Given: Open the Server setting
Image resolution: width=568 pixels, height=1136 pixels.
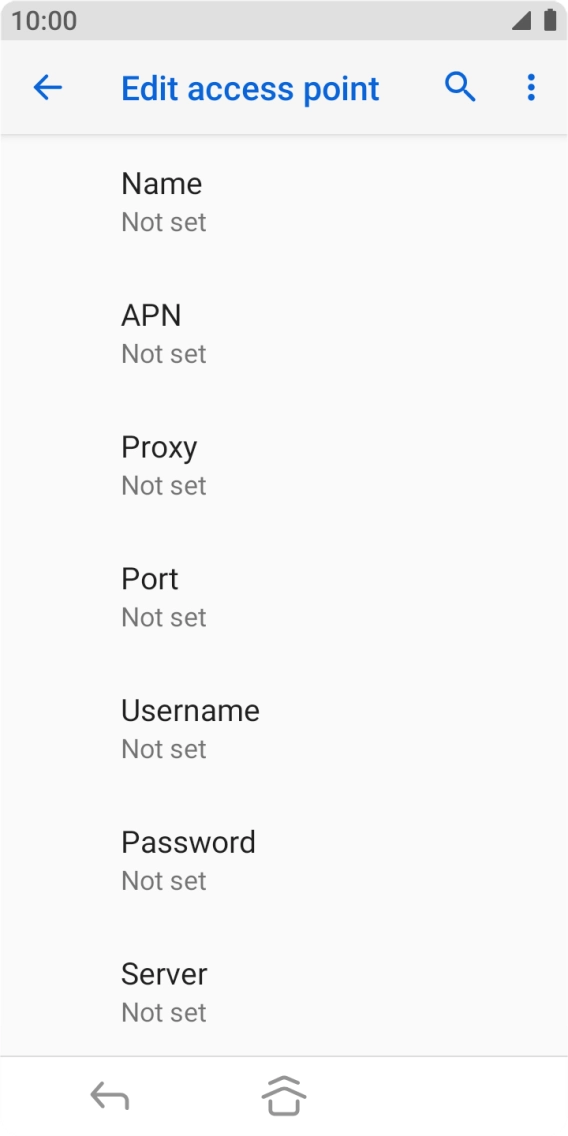Looking at the screenshot, I should click(x=284, y=991).
